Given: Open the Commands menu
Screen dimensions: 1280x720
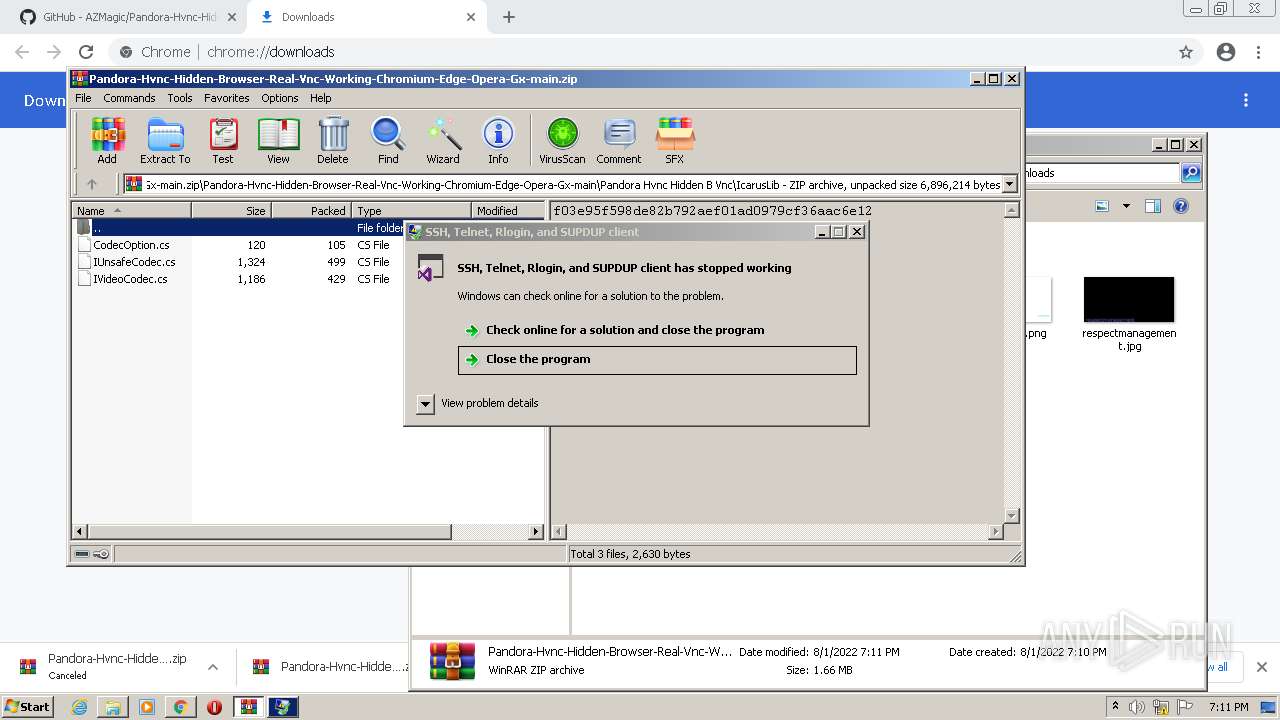Looking at the screenshot, I should pyautogui.click(x=129, y=98).
